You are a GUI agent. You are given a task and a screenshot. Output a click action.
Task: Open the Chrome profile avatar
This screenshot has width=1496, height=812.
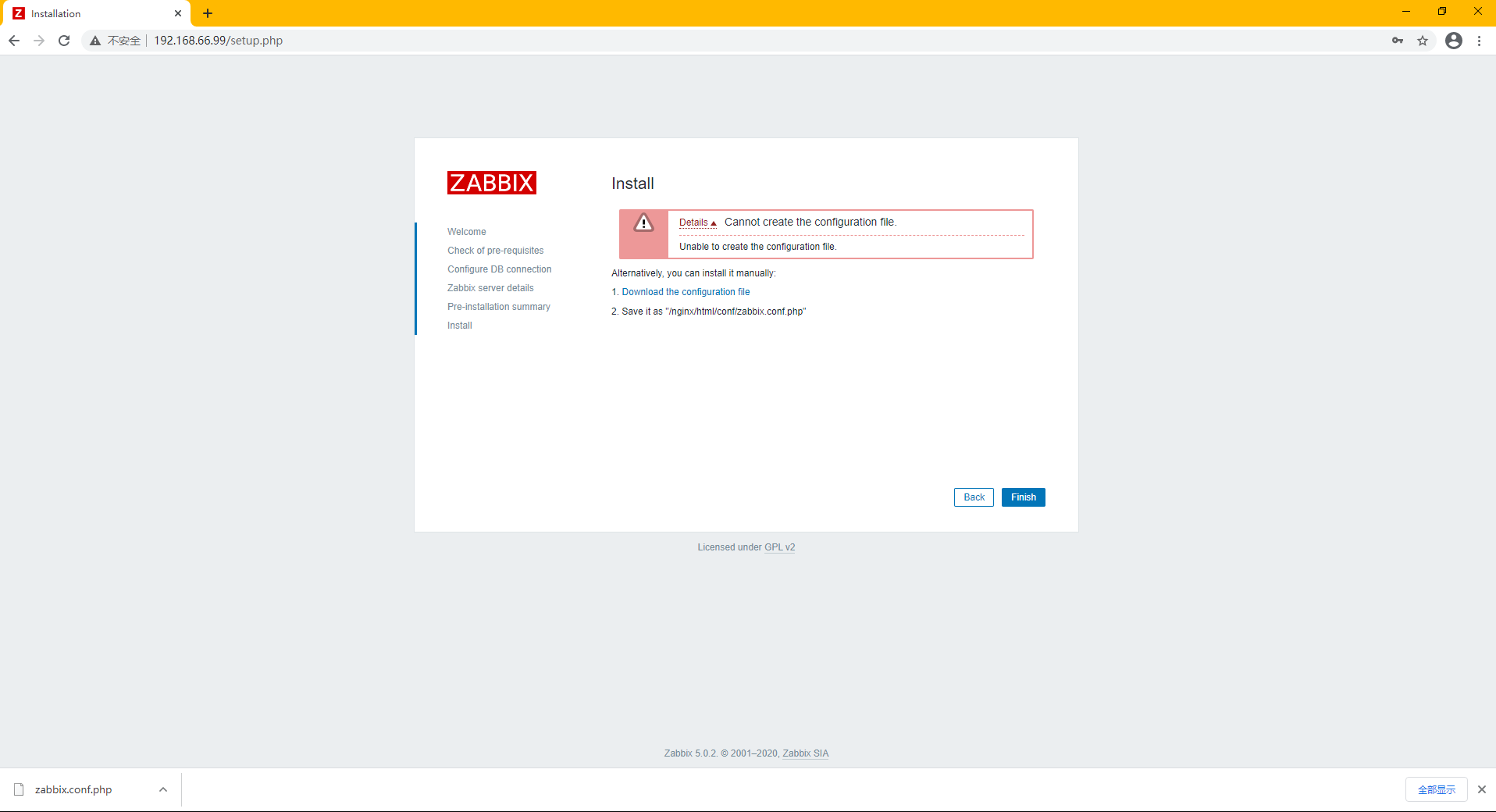pyautogui.click(x=1454, y=41)
